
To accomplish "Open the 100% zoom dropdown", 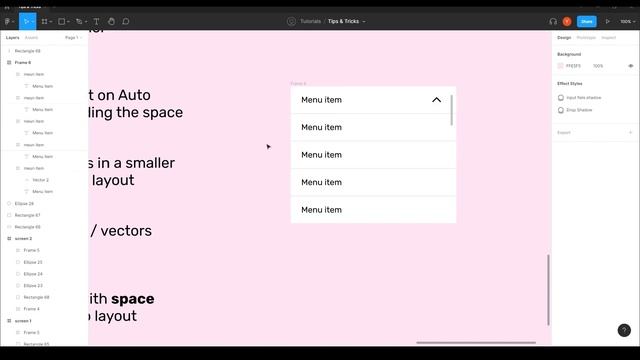I will pyautogui.click(x=628, y=22).
